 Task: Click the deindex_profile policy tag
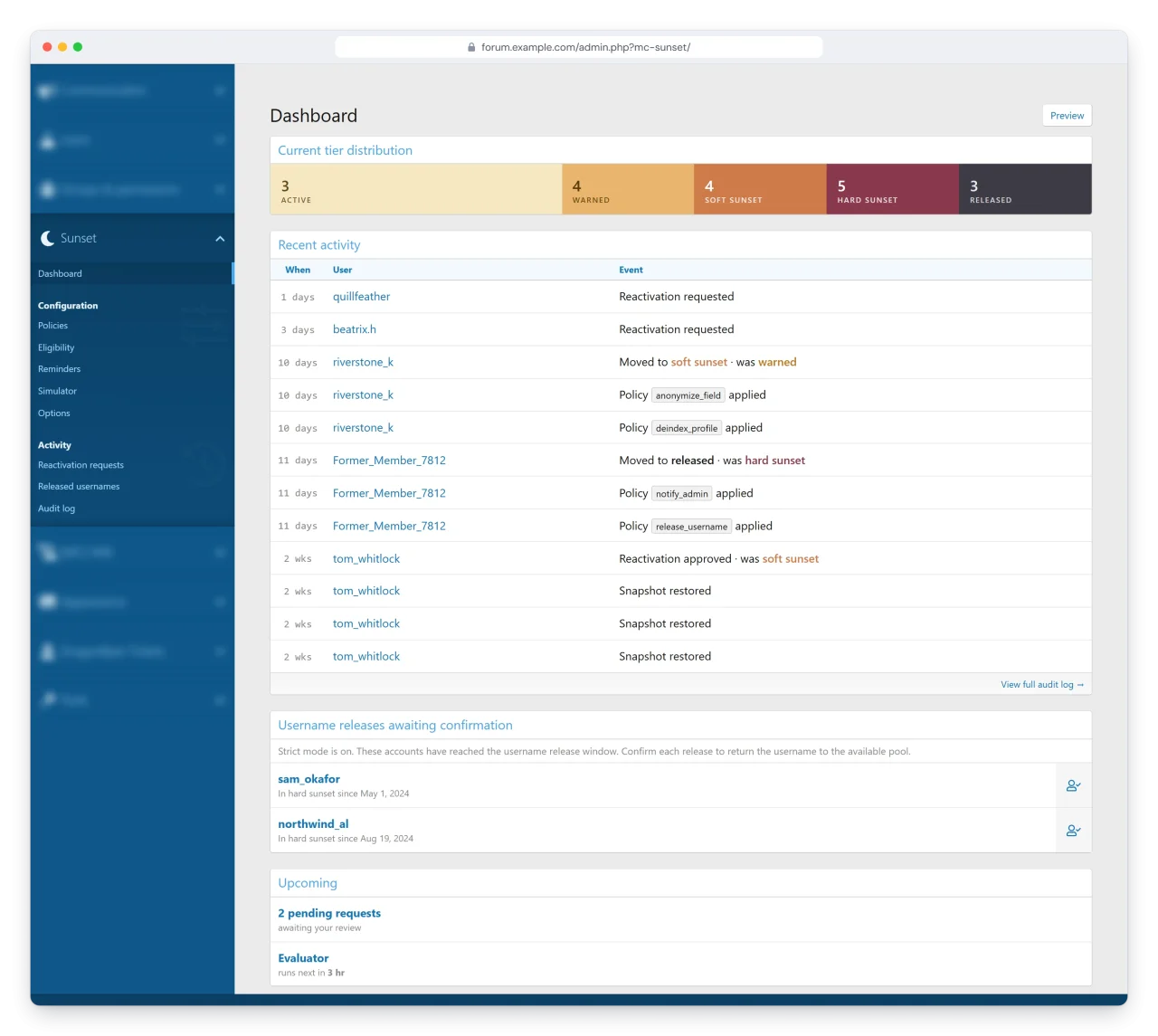(x=687, y=428)
